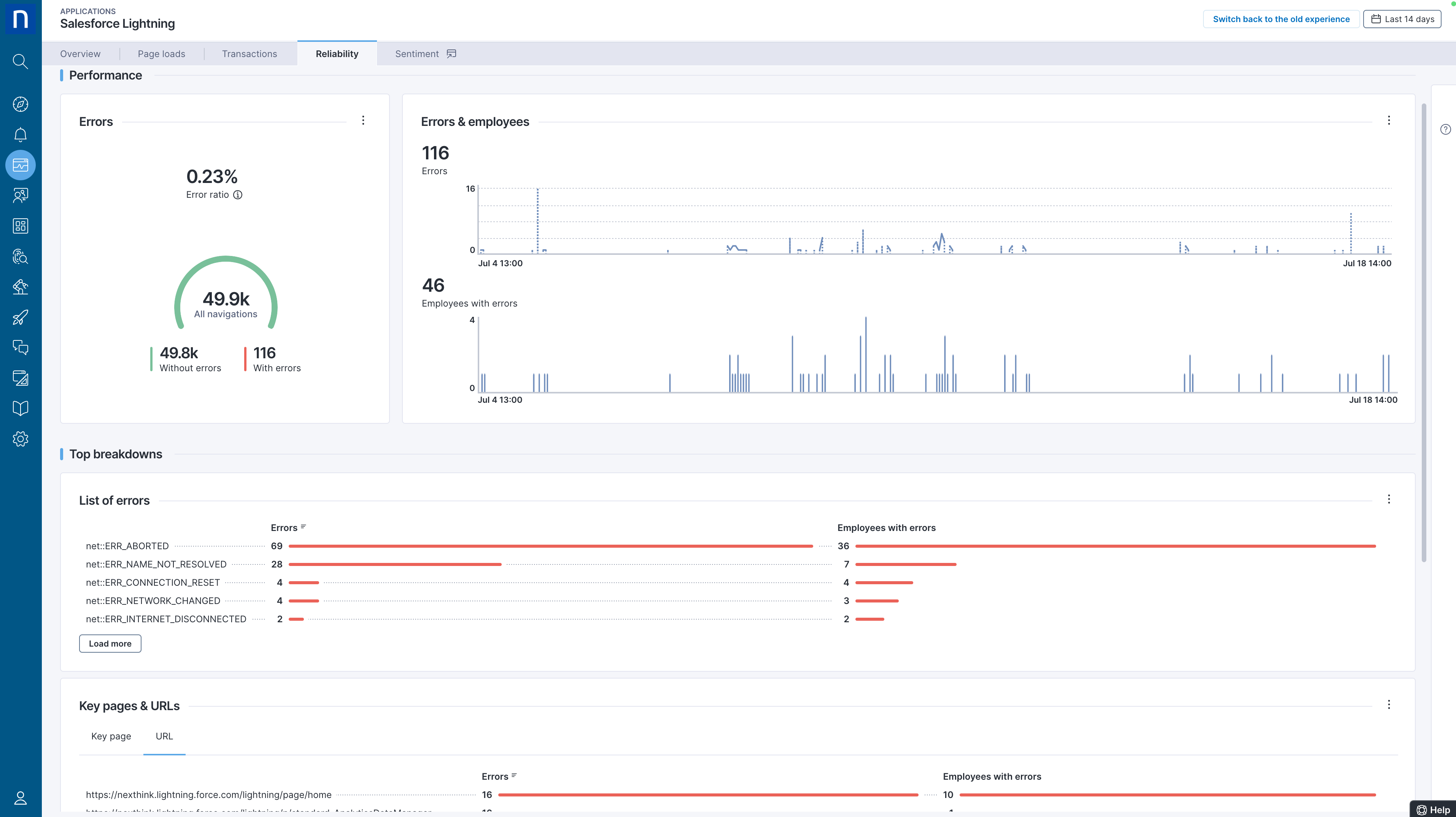Click the compass explore icon in the sidebar
Viewport: 1456px width, 817px height.
tap(20, 104)
